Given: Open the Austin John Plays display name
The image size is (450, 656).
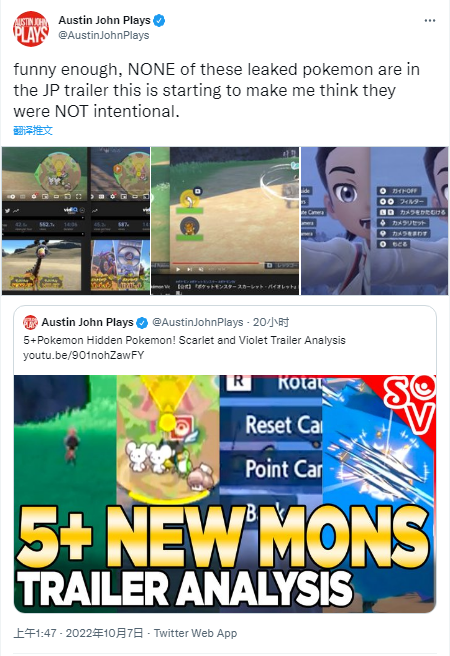Looking at the screenshot, I should point(105,20).
